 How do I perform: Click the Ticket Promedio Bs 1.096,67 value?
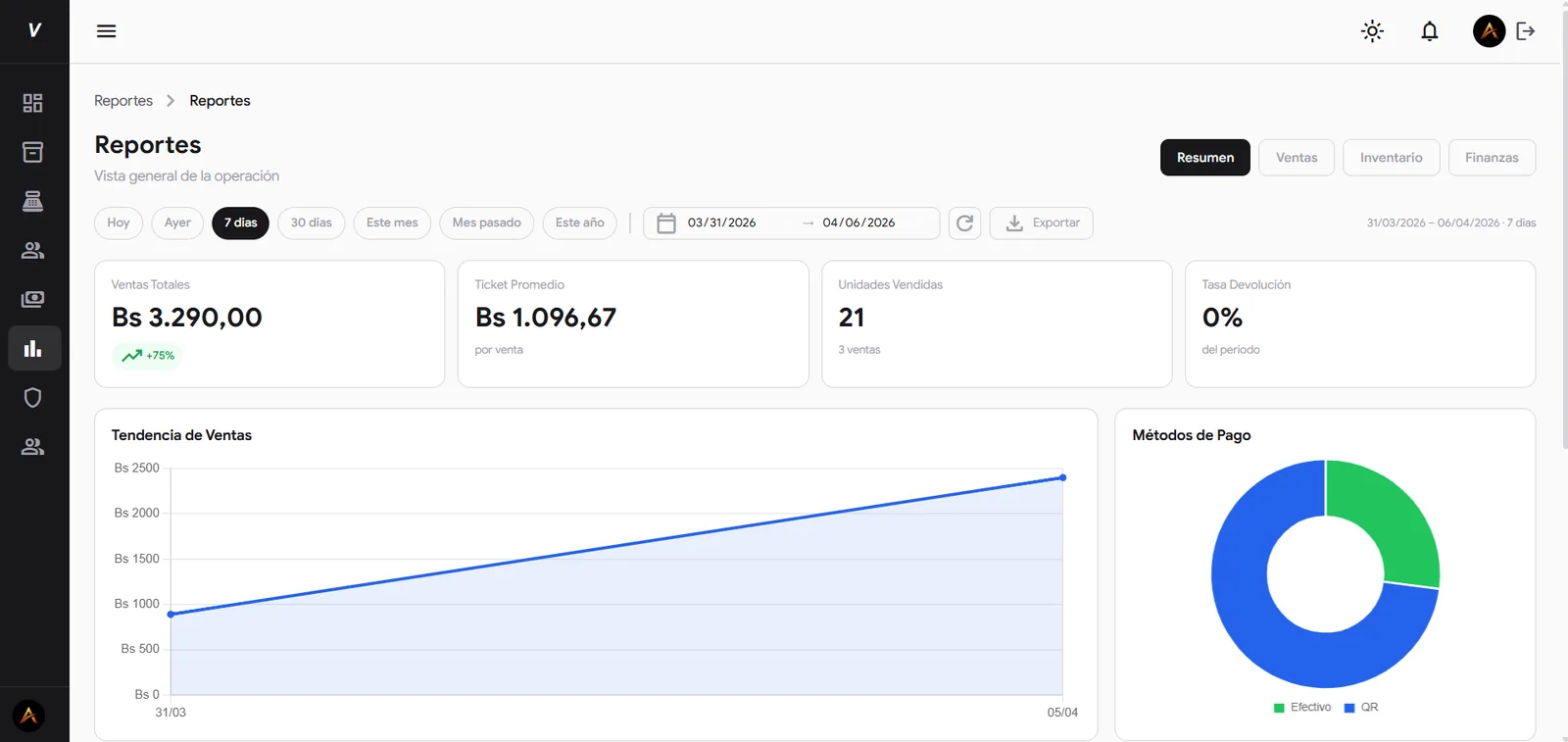point(546,318)
